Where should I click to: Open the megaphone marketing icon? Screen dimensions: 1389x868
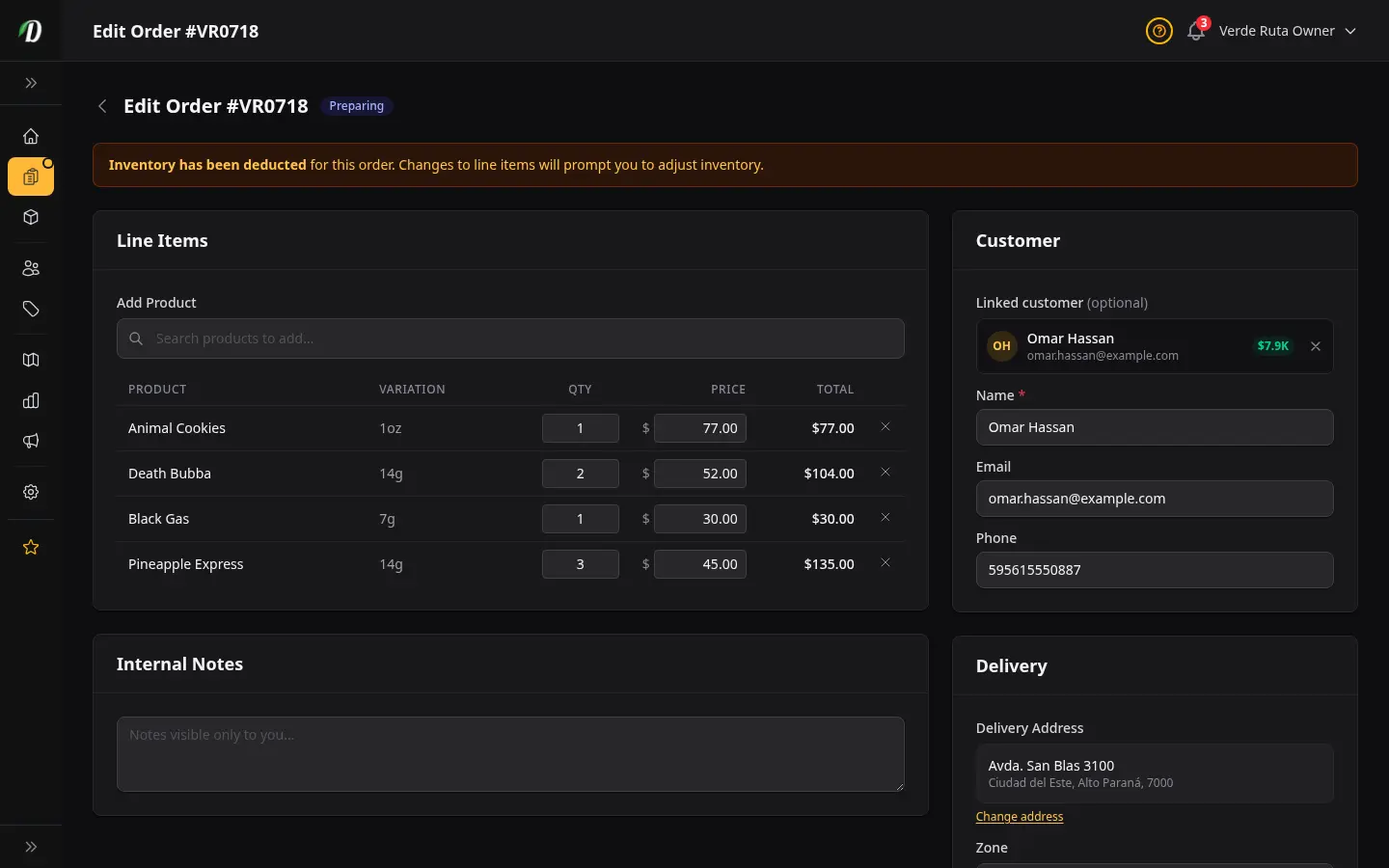[x=31, y=441]
